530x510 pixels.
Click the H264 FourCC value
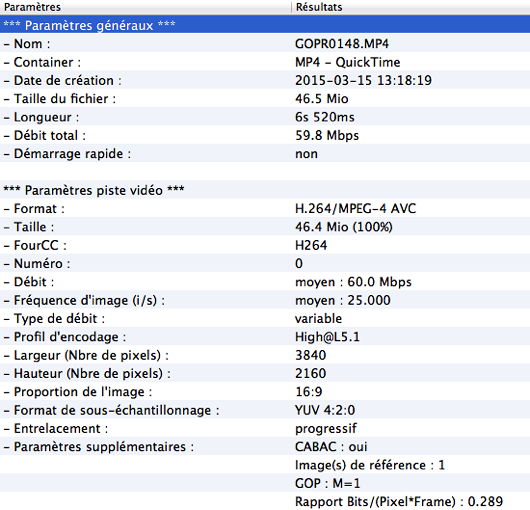click(311, 245)
